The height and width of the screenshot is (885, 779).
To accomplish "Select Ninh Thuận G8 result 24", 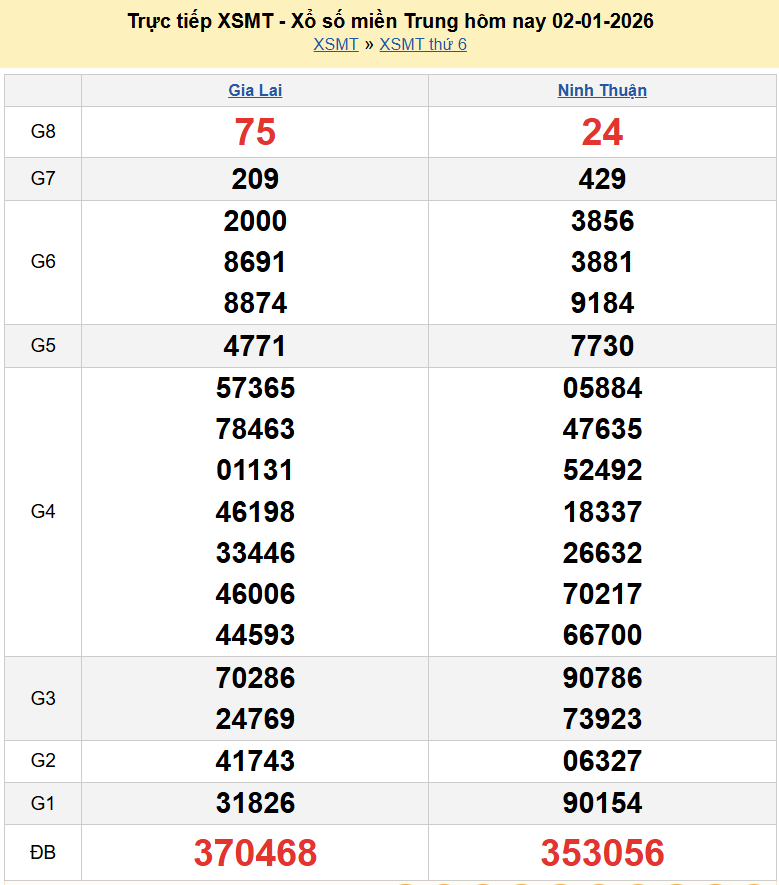I will [x=602, y=132].
